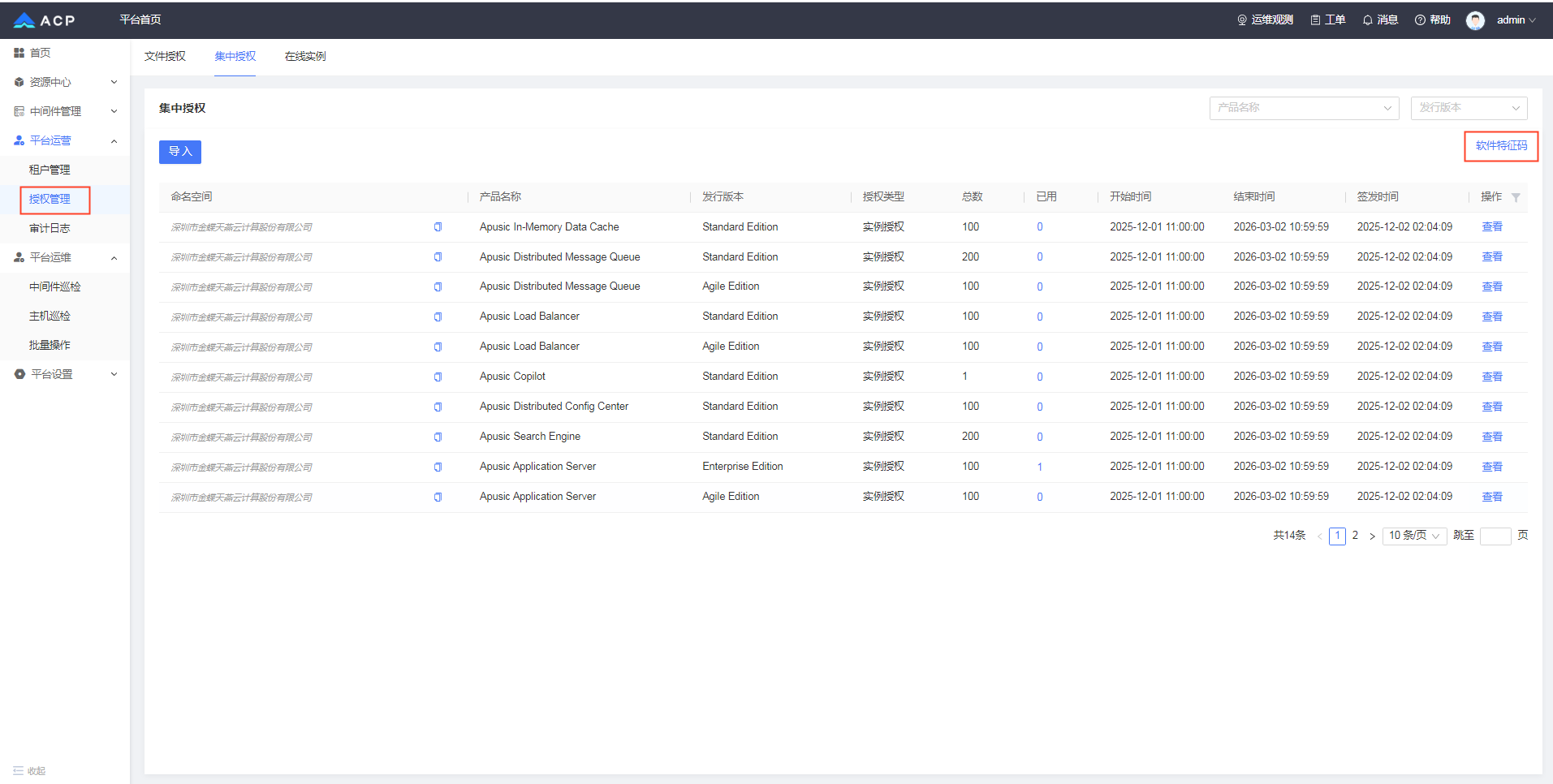Copy namespace of Apusic Copilot row

tap(438, 377)
